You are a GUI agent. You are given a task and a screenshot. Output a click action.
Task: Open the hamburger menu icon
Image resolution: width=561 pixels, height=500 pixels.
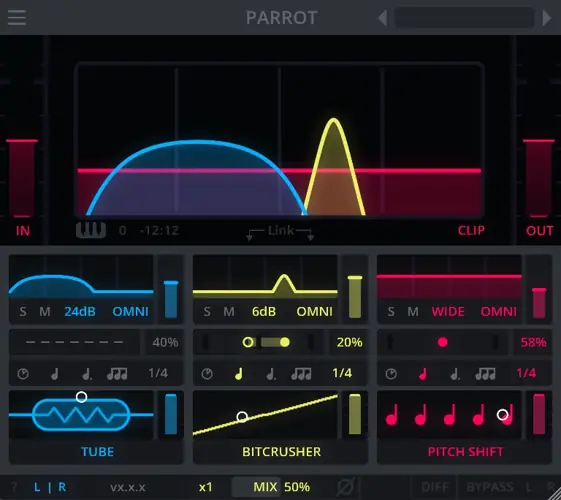click(x=16, y=18)
